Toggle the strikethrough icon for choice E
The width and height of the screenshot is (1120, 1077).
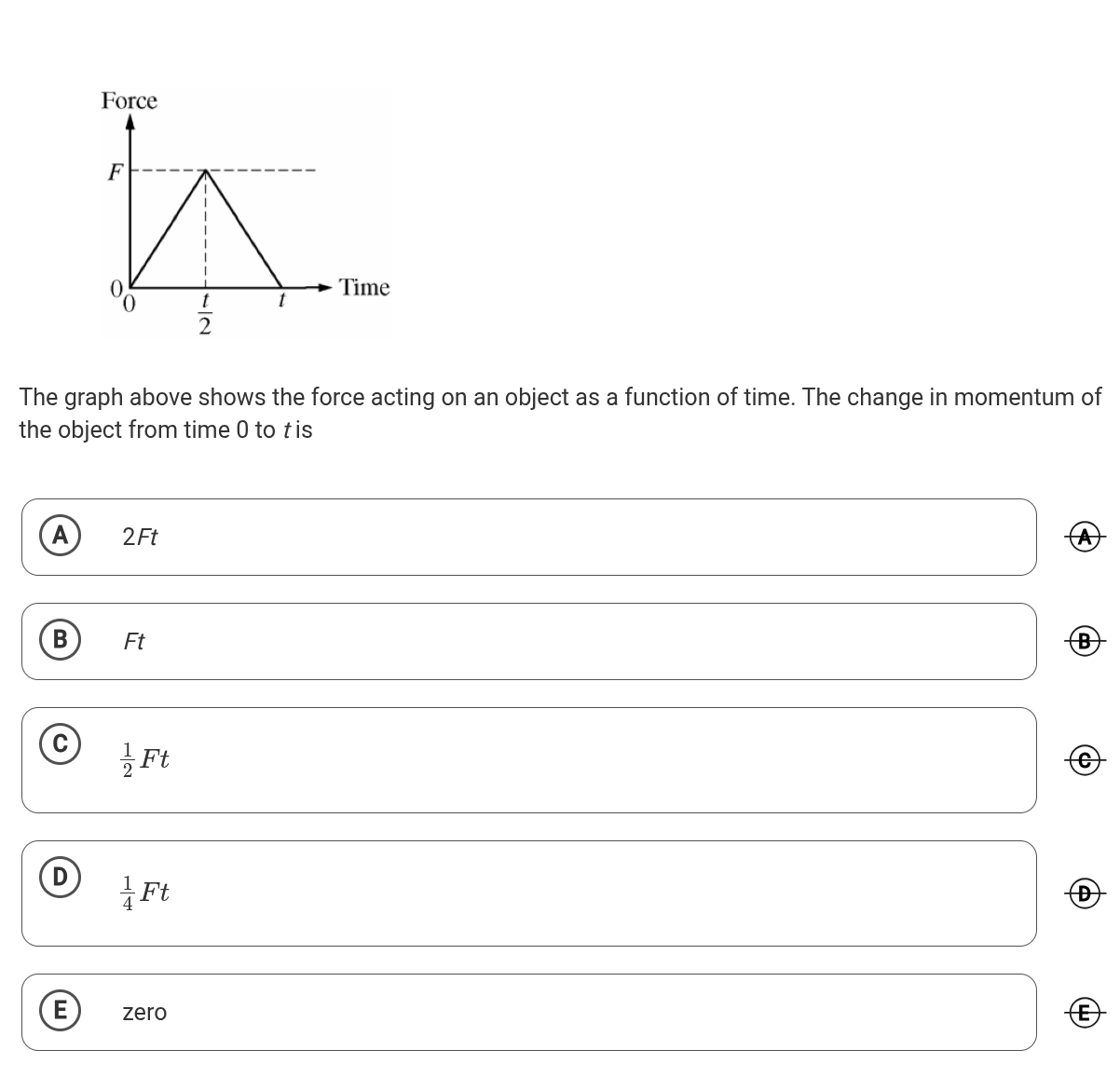1084,1012
